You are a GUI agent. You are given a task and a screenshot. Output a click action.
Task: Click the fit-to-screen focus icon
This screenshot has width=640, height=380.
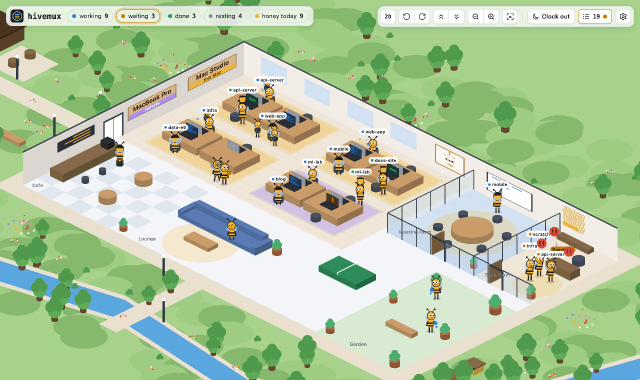tap(510, 17)
